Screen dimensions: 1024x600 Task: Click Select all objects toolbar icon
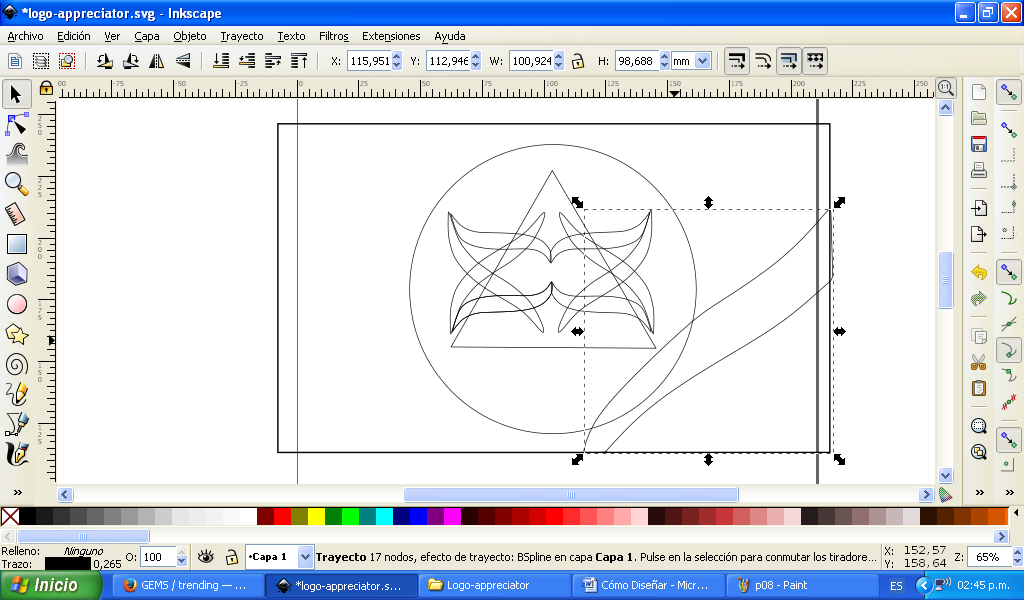14,61
